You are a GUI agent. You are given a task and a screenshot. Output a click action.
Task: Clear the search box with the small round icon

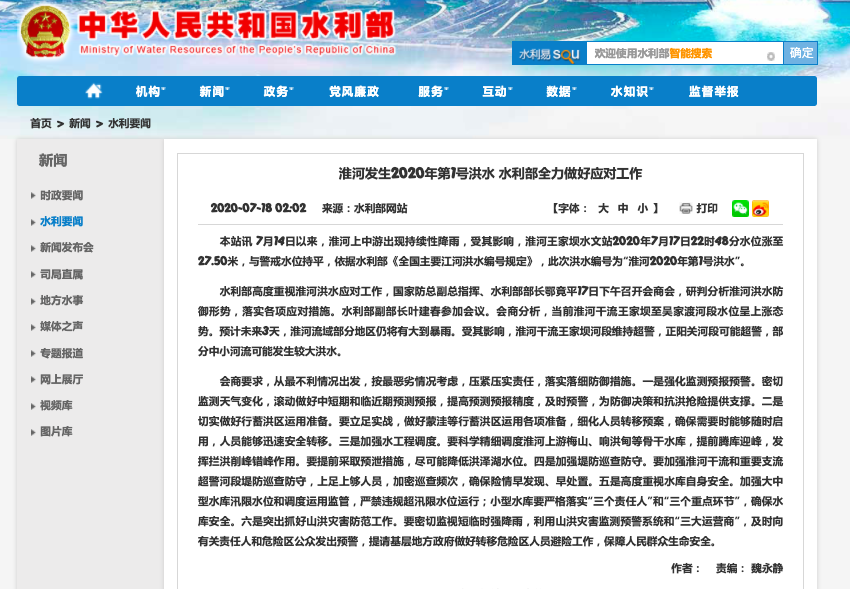770,56
